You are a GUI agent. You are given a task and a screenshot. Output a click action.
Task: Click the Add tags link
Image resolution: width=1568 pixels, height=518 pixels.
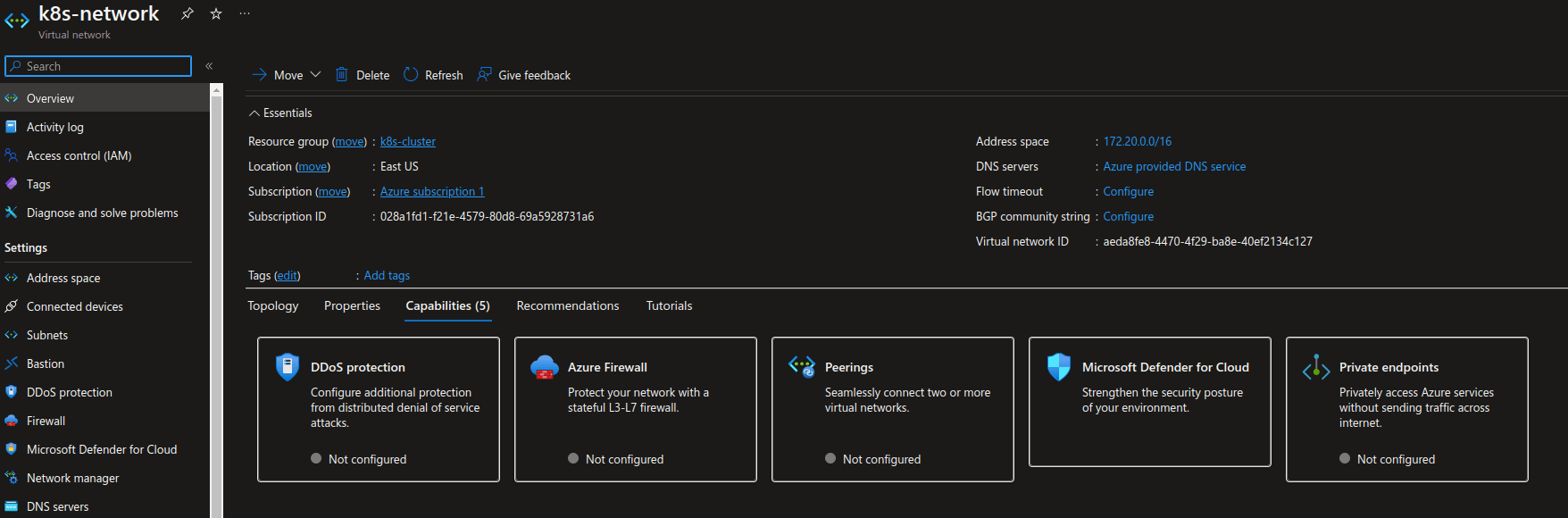click(x=387, y=275)
